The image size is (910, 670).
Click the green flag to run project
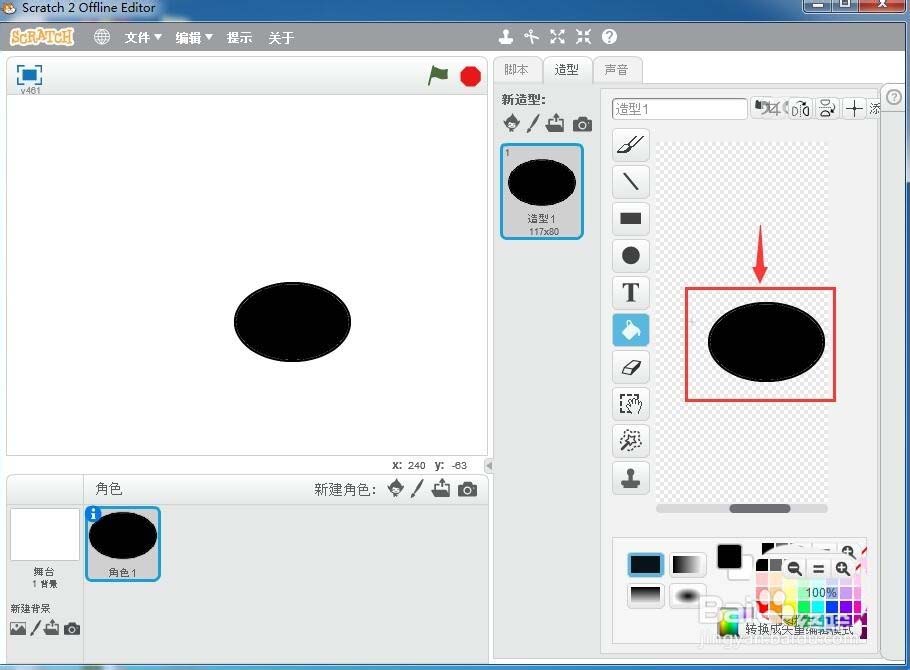(438, 75)
